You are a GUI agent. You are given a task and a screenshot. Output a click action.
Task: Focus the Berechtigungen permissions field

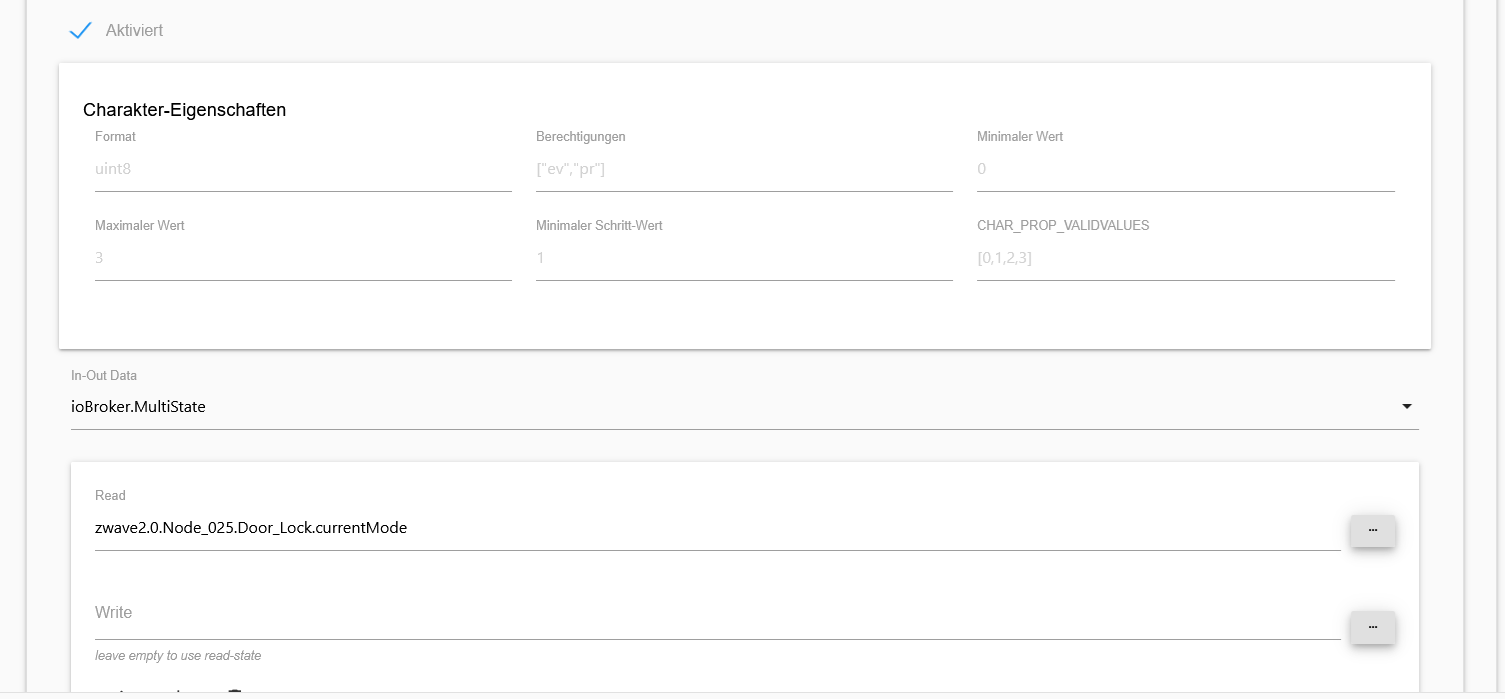point(743,169)
